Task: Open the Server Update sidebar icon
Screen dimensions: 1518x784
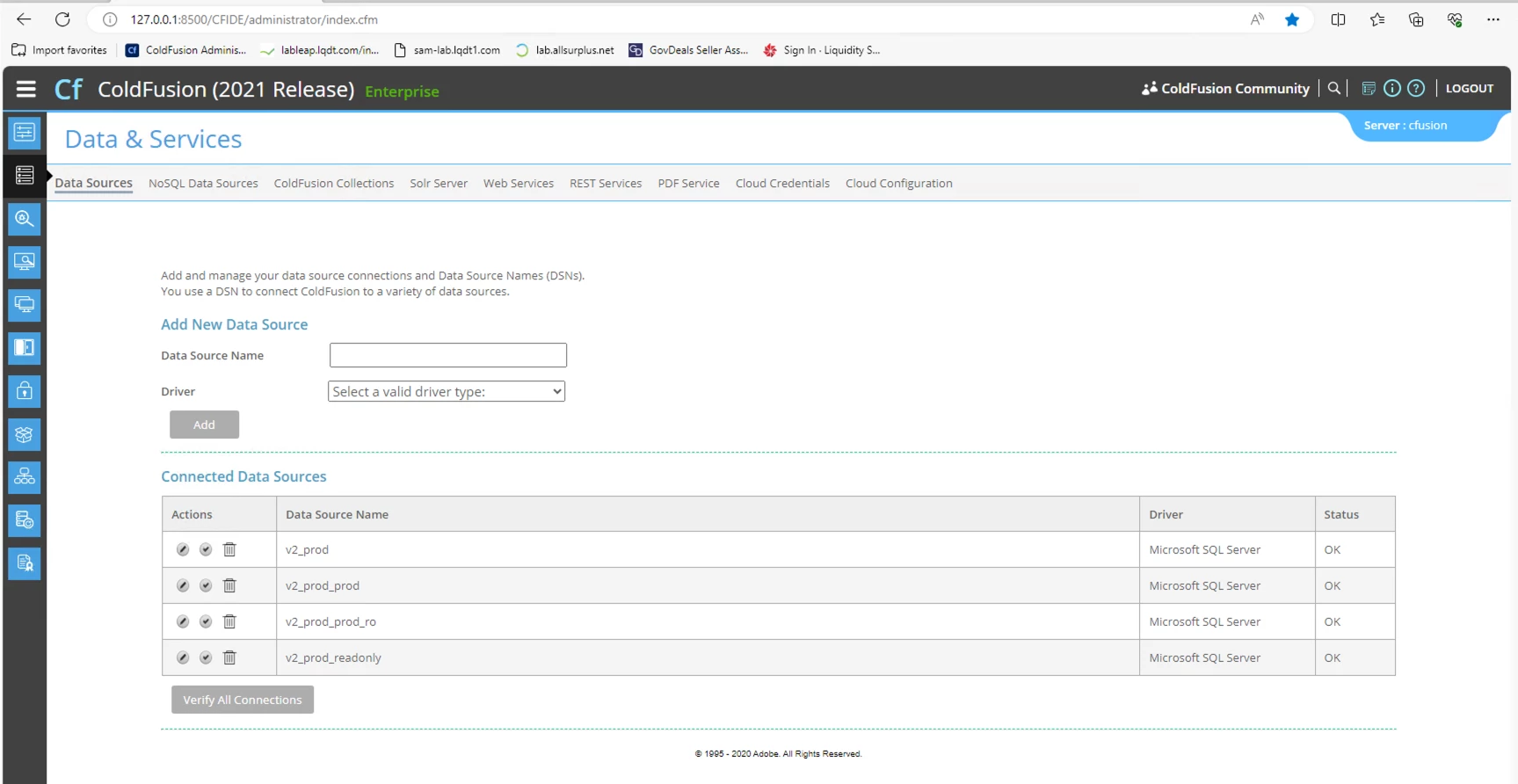Action: tap(25, 520)
